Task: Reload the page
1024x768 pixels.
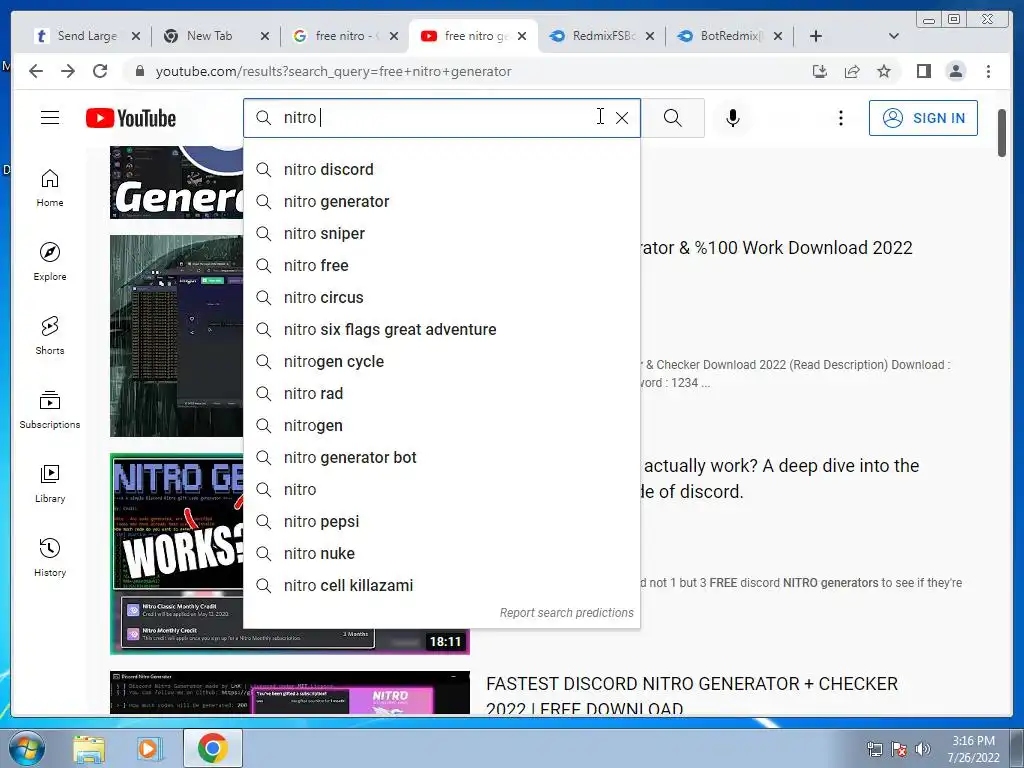Action: point(100,71)
